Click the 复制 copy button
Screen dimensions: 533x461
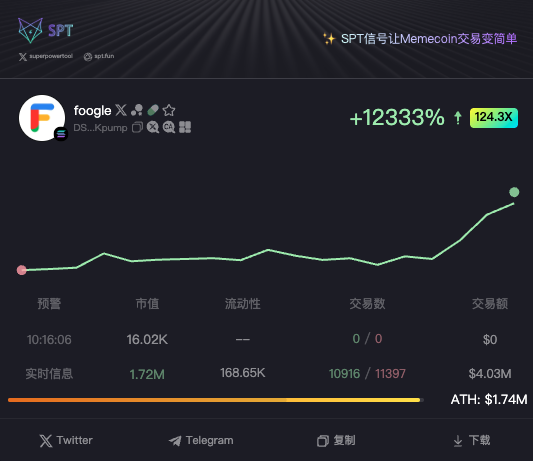click(336, 441)
